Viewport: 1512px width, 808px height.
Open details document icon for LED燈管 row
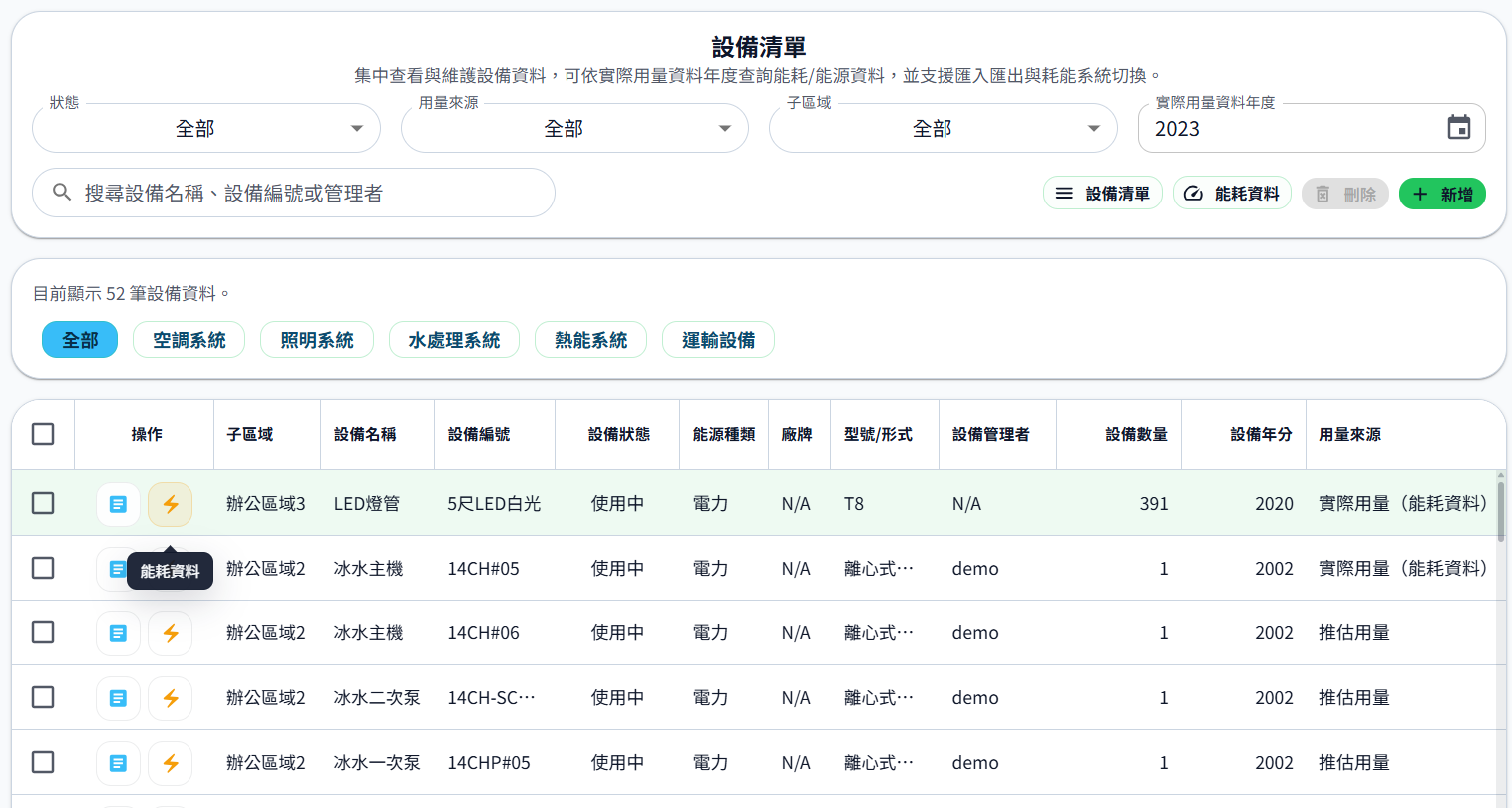click(118, 504)
